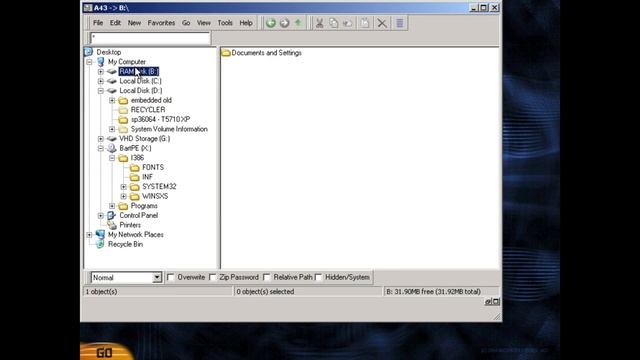Viewport: 640px width, 360px height.
Task: Go up one folder level
Action: pyautogui.click(x=298, y=23)
